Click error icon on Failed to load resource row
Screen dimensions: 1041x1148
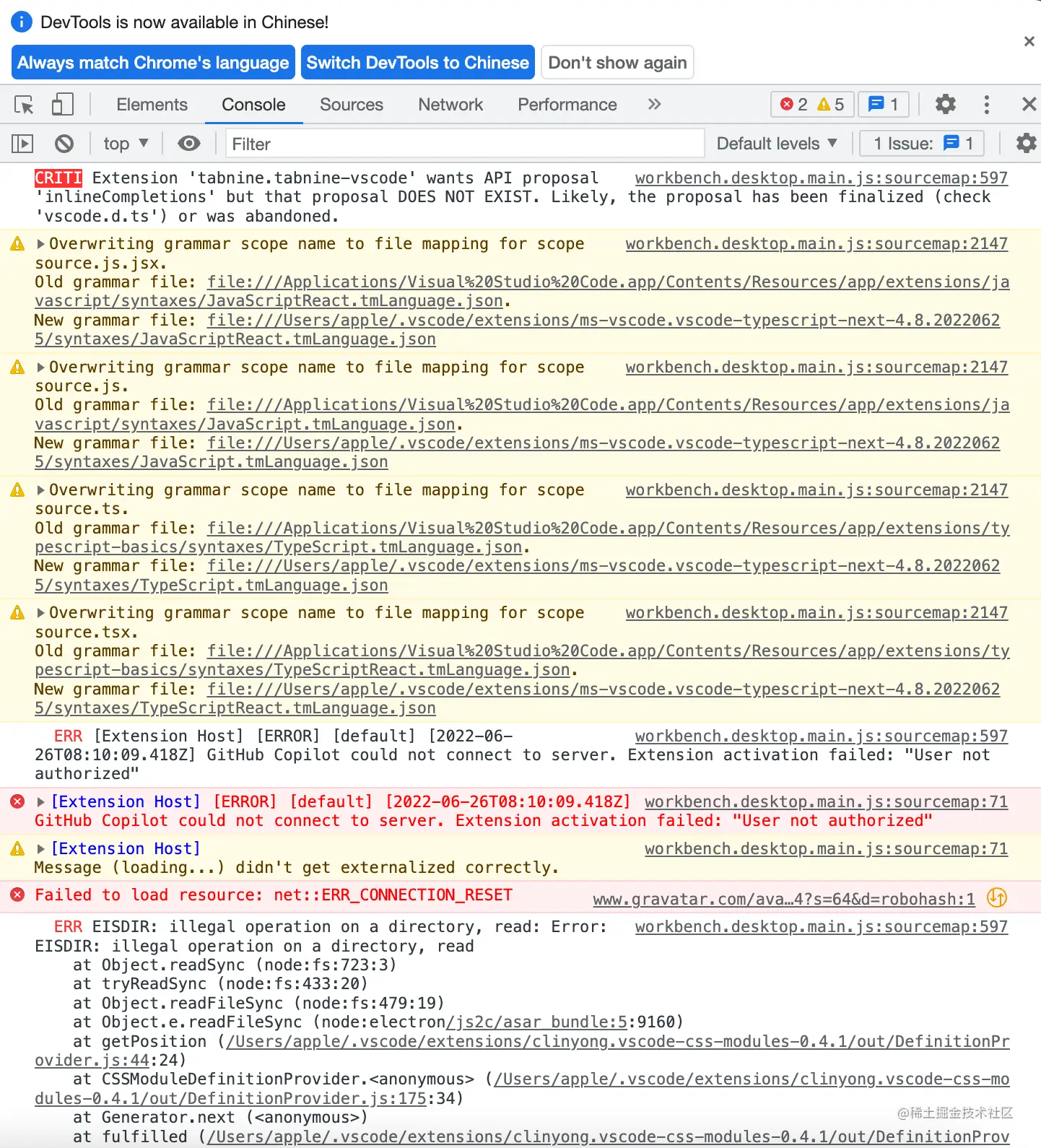17,895
